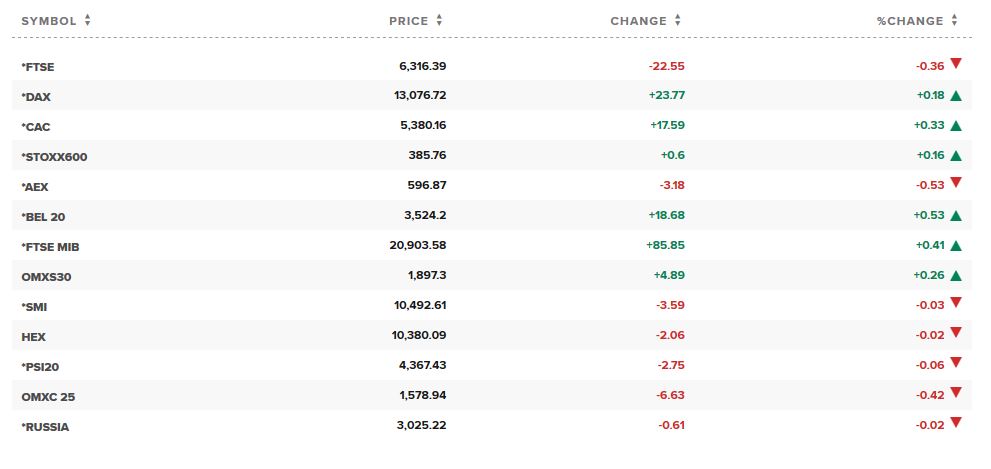The height and width of the screenshot is (469, 991).
Task: Click the OMXS30 change value +4.89
Action: coord(671,276)
